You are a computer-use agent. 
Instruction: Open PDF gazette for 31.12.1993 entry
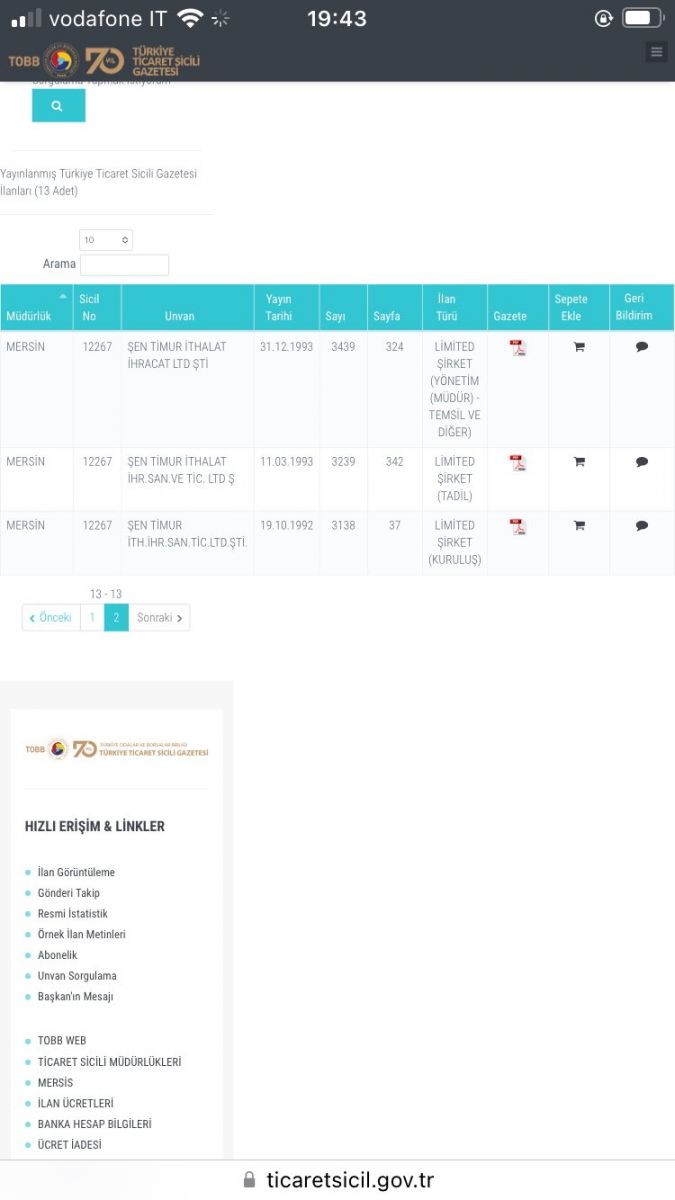click(x=517, y=348)
